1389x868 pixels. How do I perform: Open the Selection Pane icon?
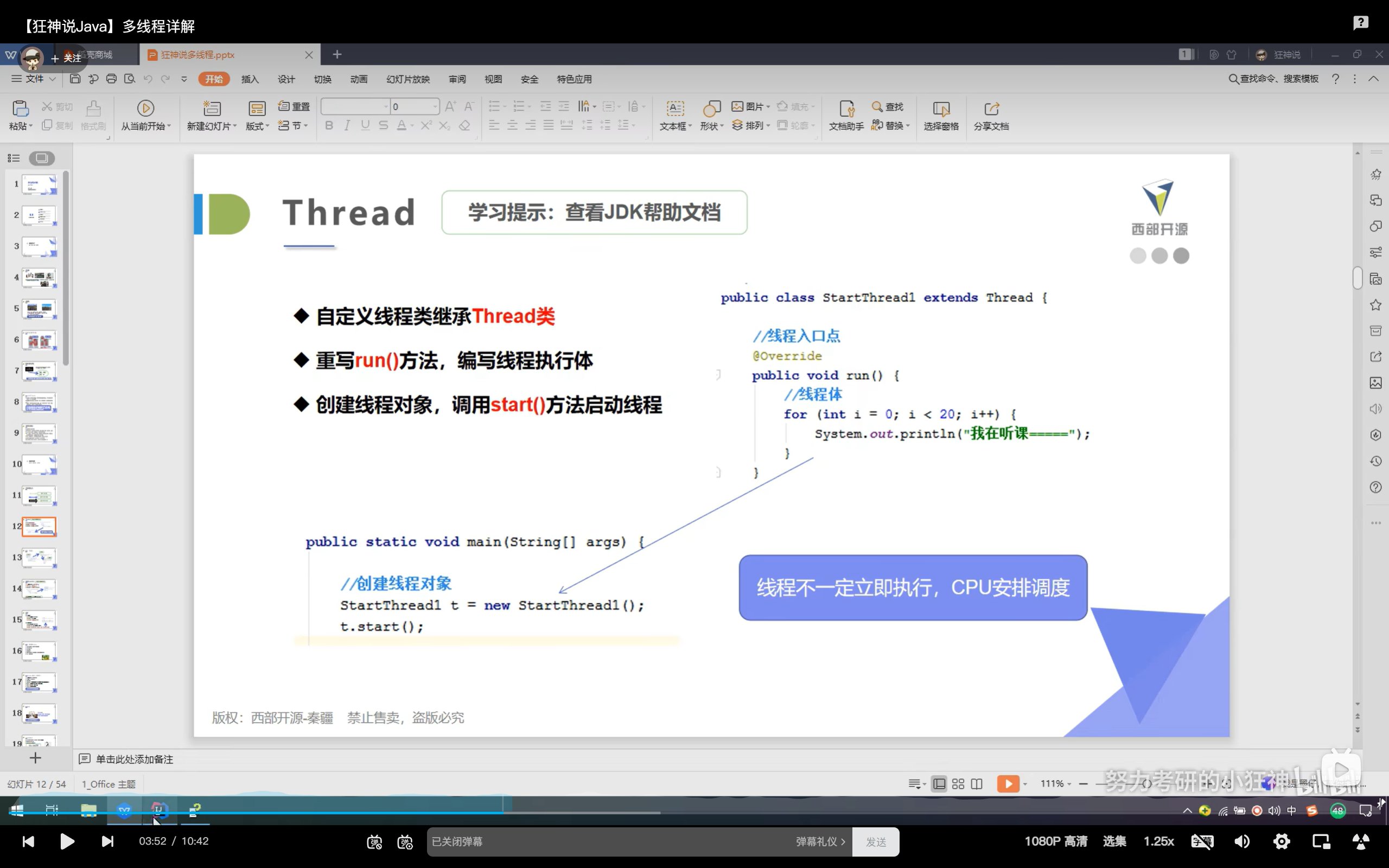point(941,108)
